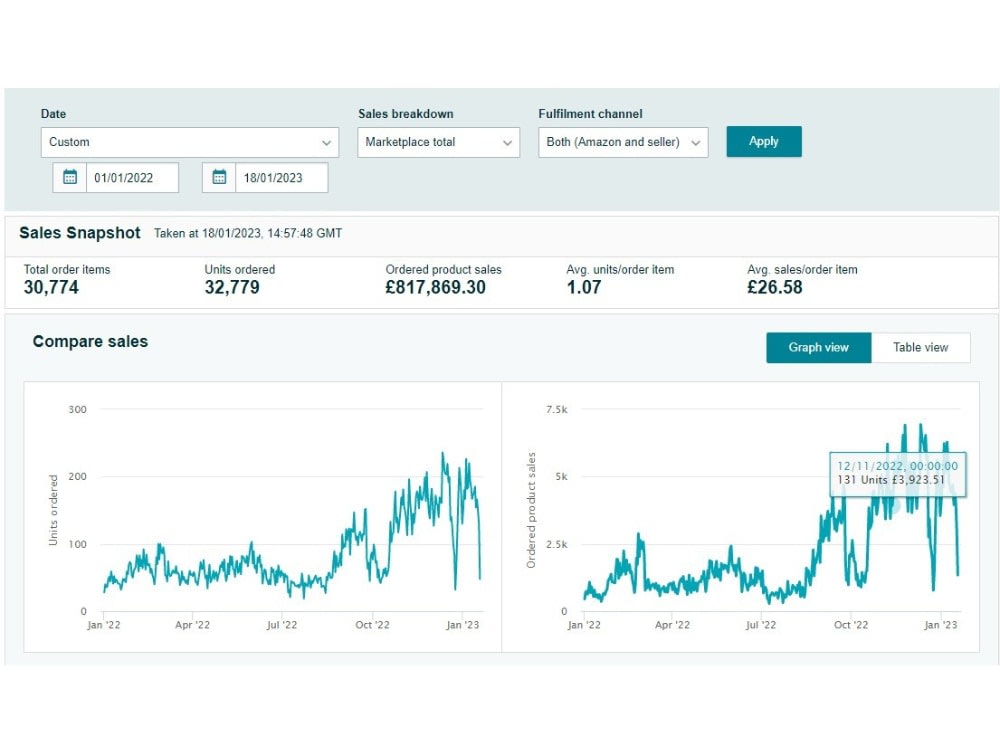Open the Marketplace total sales breakdown dropdown
The height and width of the screenshot is (750, 1000).
coord(438,142)
